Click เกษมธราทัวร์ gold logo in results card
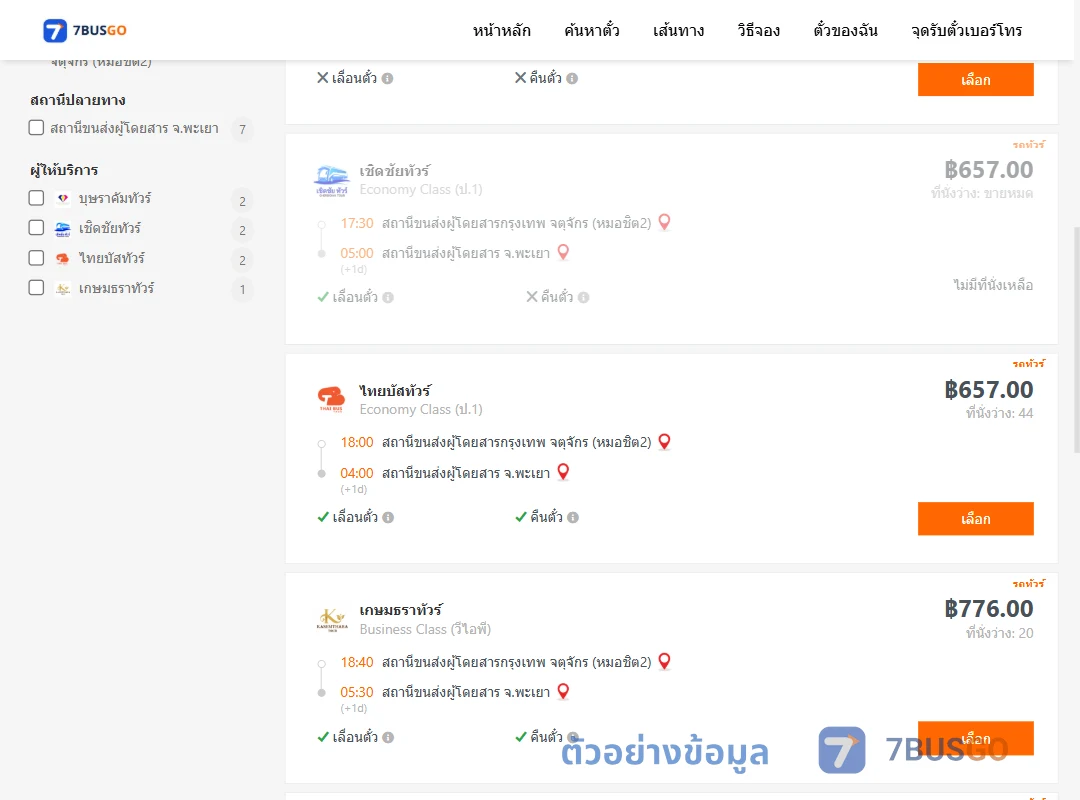The image size is (1080, 800). click(331, 619)
